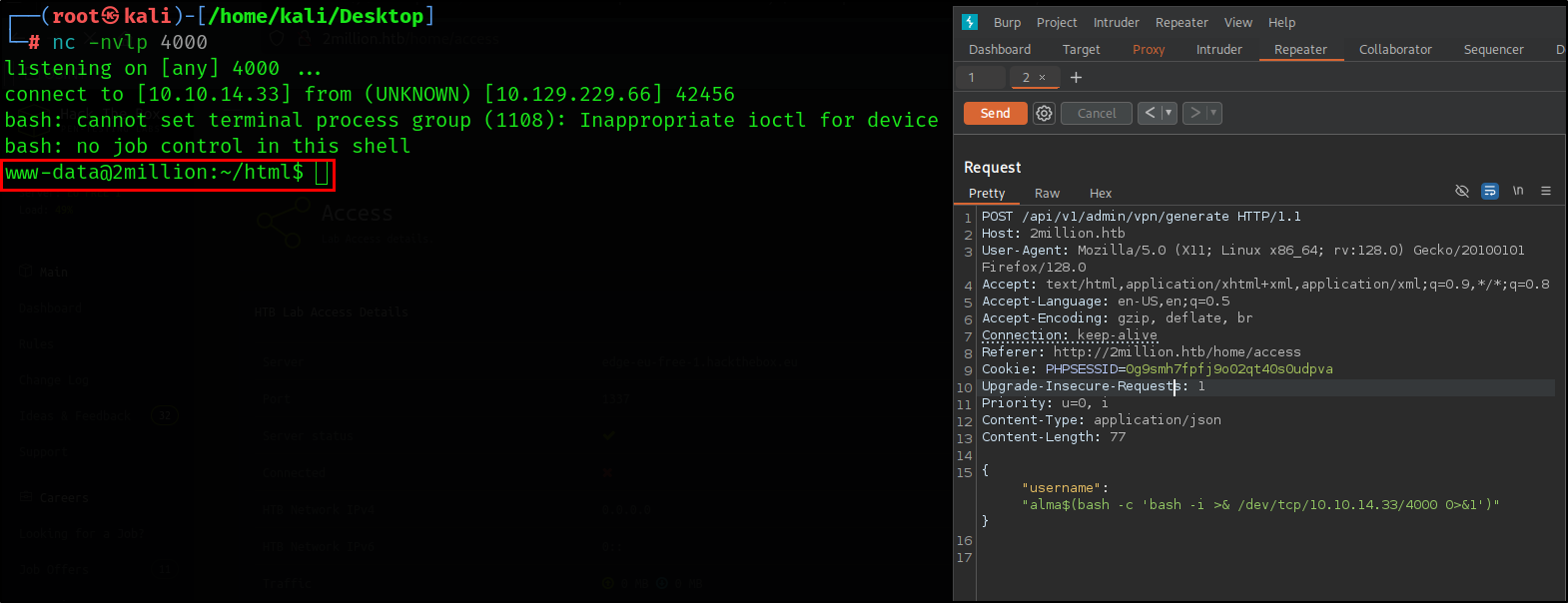This screenshot has height=603, width=1568.
Task: Click the Connection: keep-alive header
Action: [x=1070, y=334]
